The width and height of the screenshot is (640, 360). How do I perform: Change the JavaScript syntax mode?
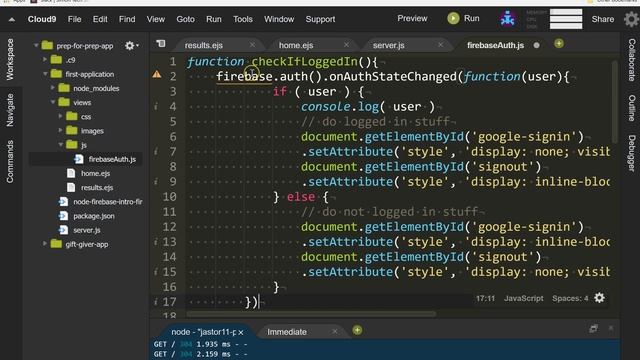point(524,298)
